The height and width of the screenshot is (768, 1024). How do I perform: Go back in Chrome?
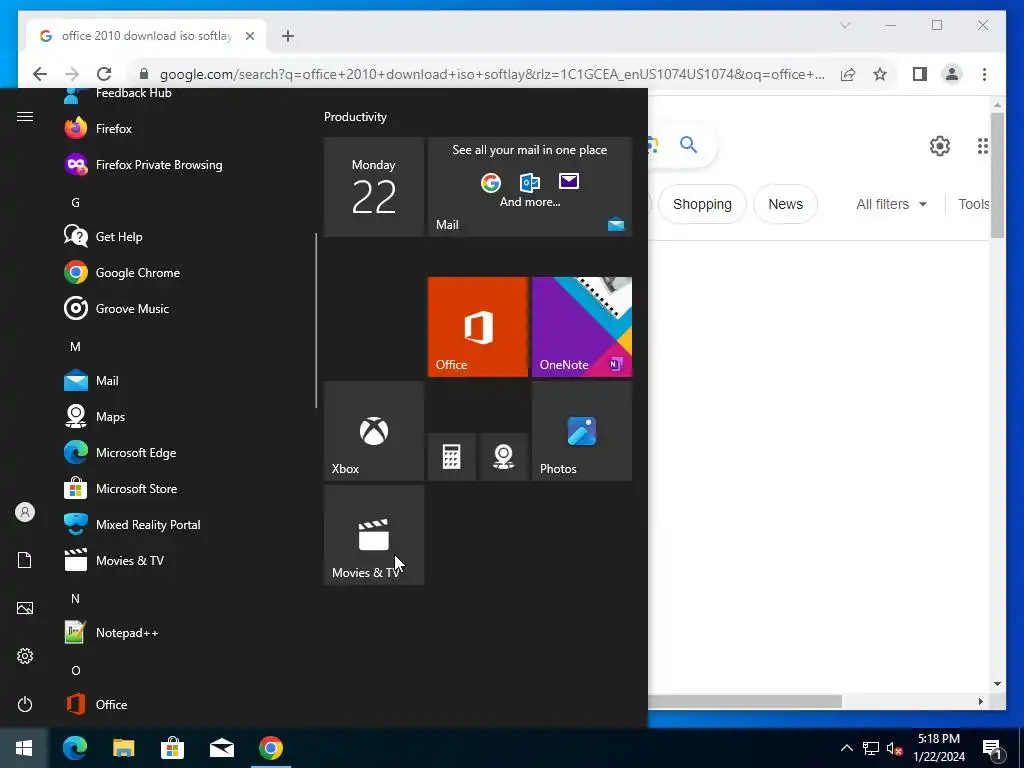(40, 74)
